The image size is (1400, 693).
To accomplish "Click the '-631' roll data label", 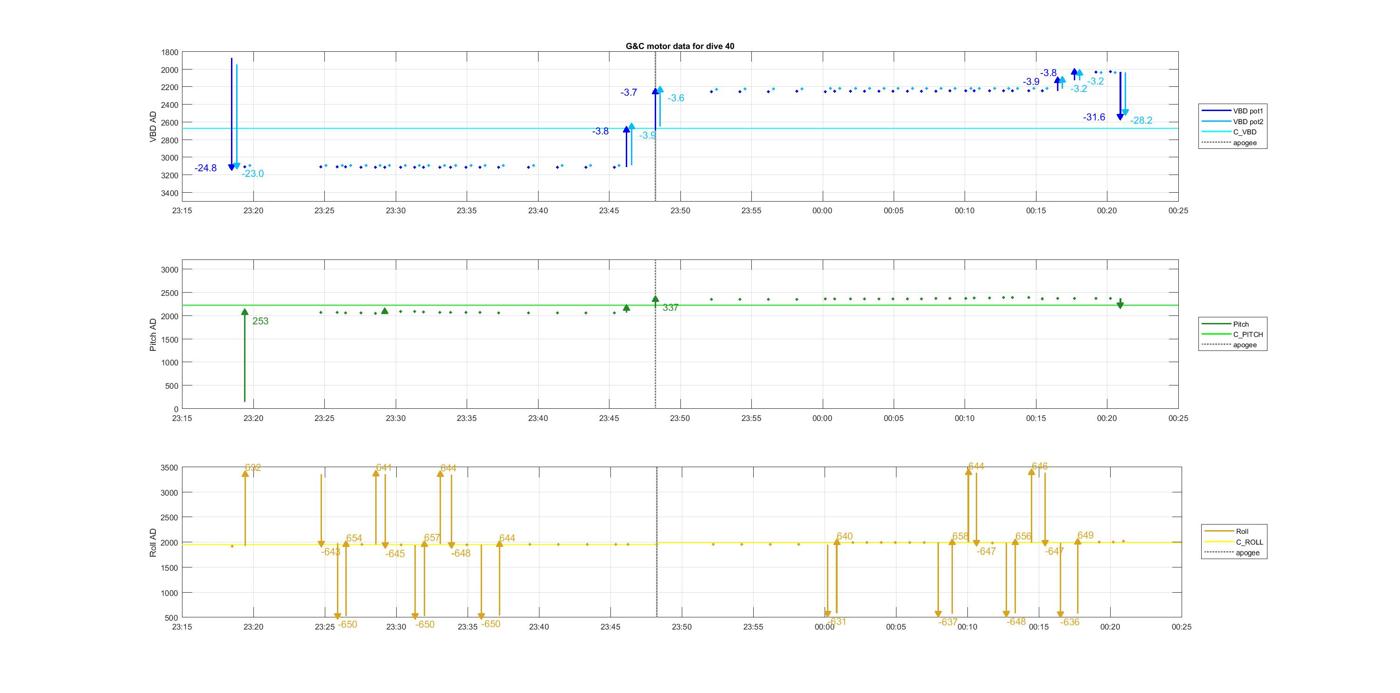I will coord(837,622).
